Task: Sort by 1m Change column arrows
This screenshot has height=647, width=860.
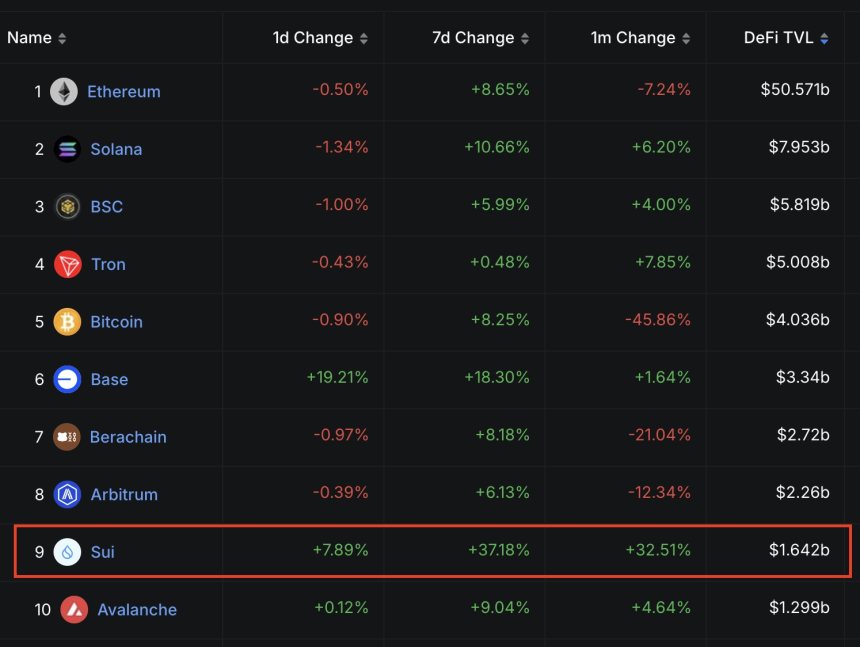Action: (x=686, y=39)
